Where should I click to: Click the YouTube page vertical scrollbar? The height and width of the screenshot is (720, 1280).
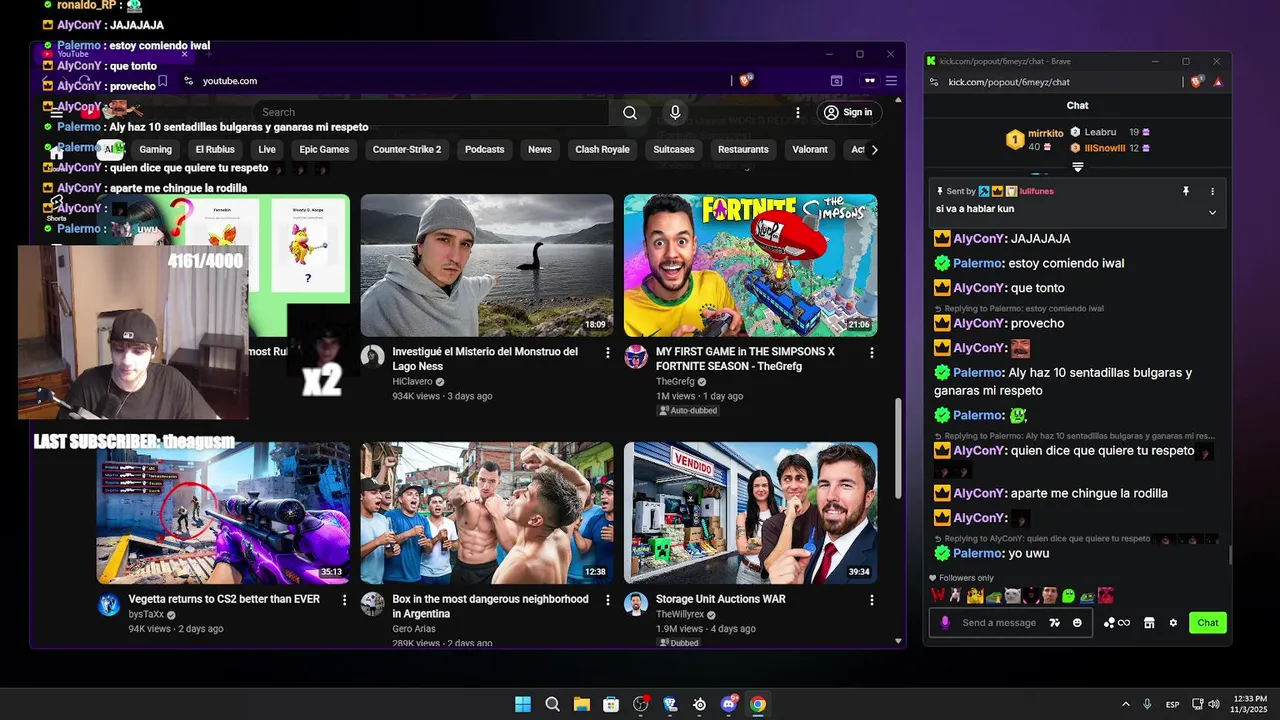897,450
